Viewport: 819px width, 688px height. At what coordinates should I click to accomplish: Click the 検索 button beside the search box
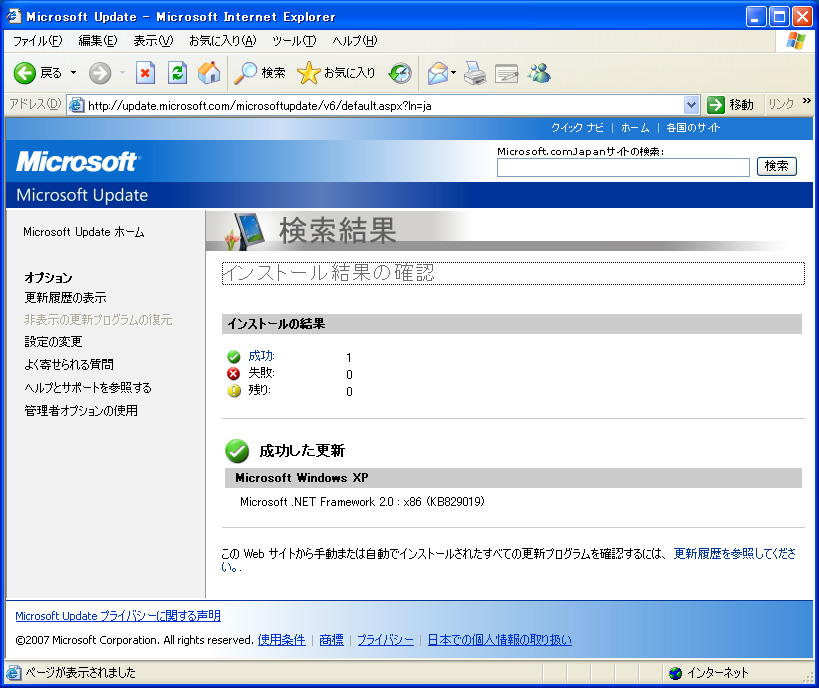tap(777, 166)
